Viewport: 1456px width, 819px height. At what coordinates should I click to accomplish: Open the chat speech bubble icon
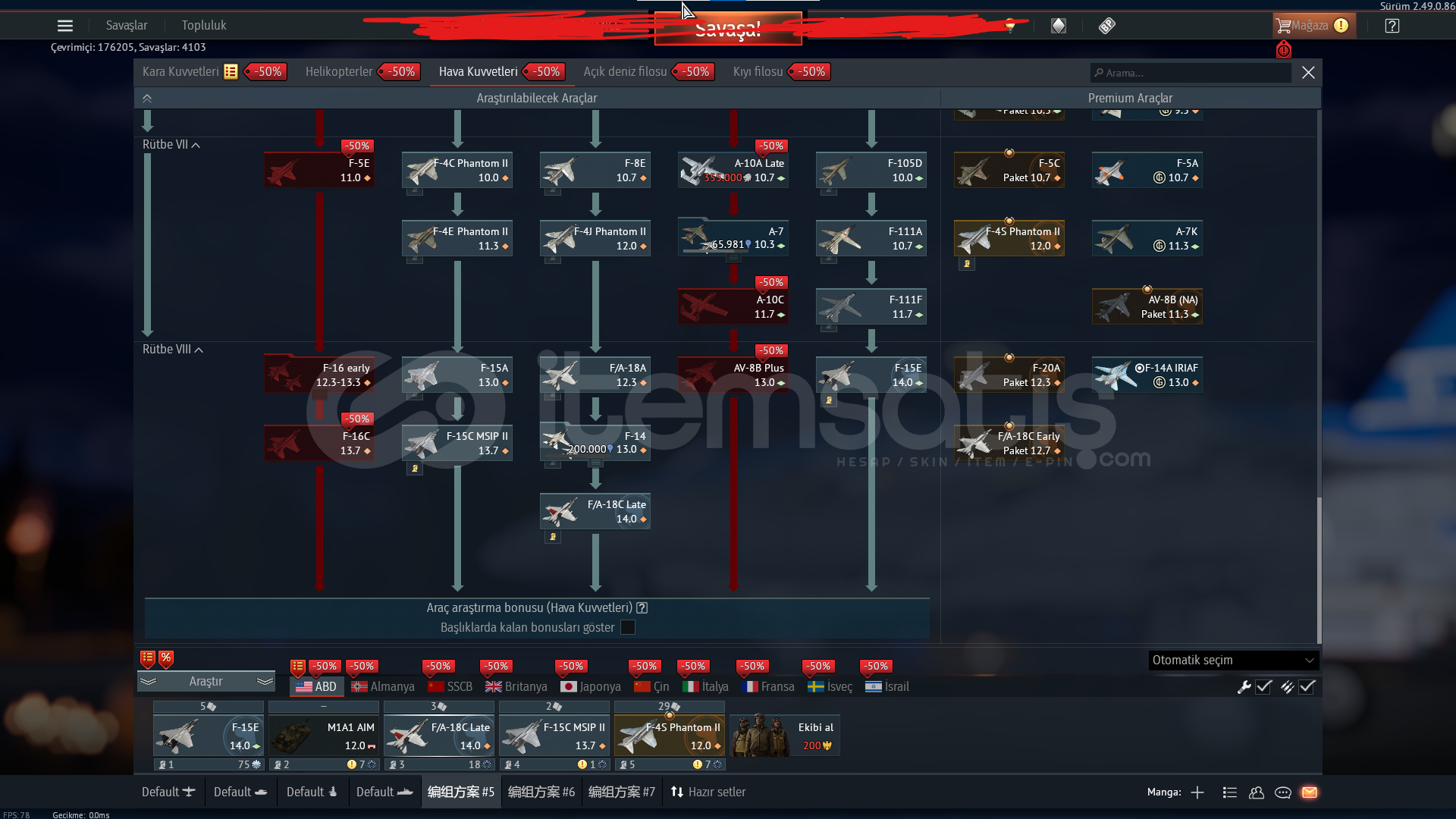pyautogui.click(x=1283, y=792)
